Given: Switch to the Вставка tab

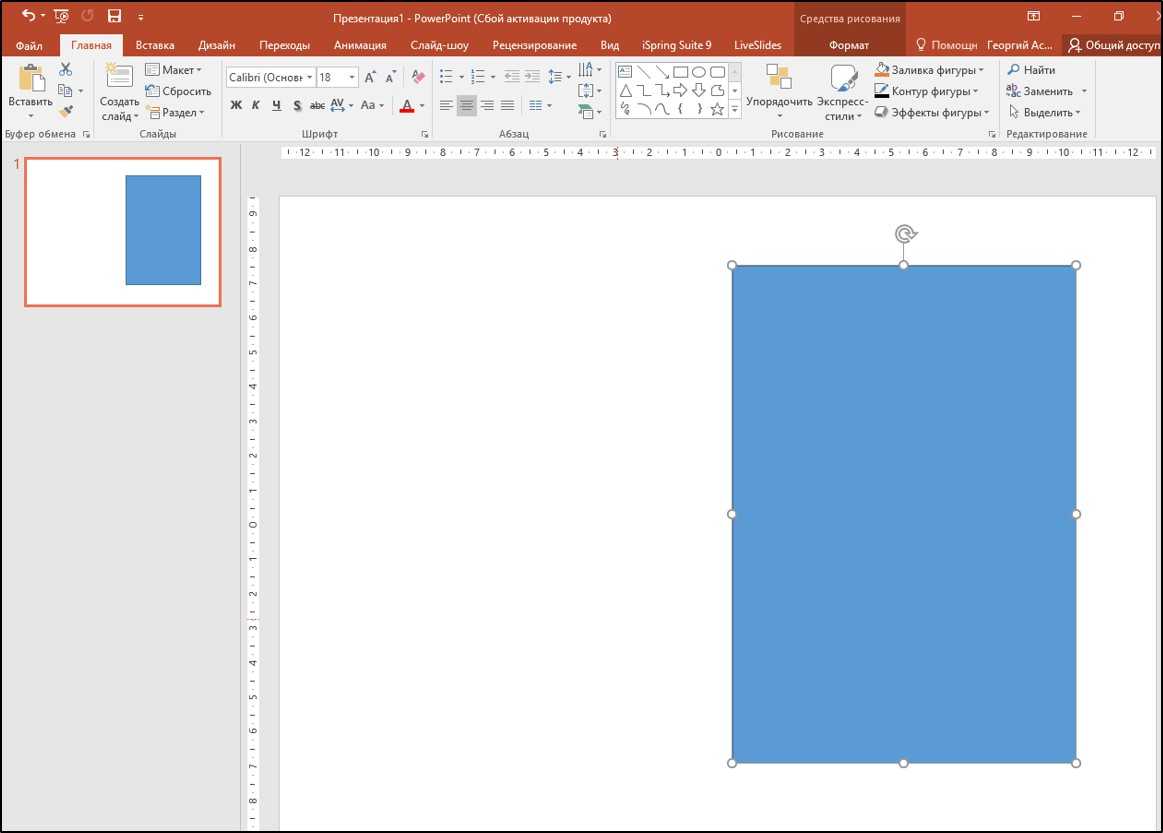Looking at the screenshot, I should 154,45.
